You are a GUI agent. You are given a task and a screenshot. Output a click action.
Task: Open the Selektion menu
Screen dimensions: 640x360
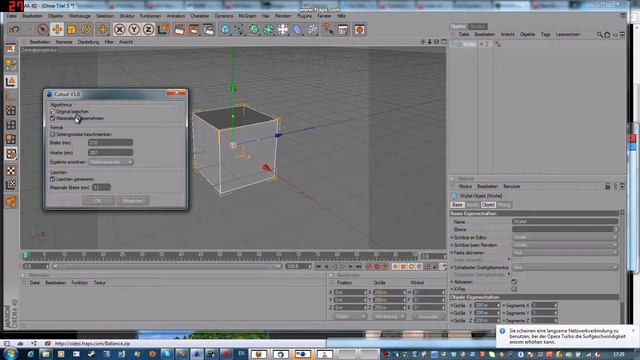tap(105, 16)
